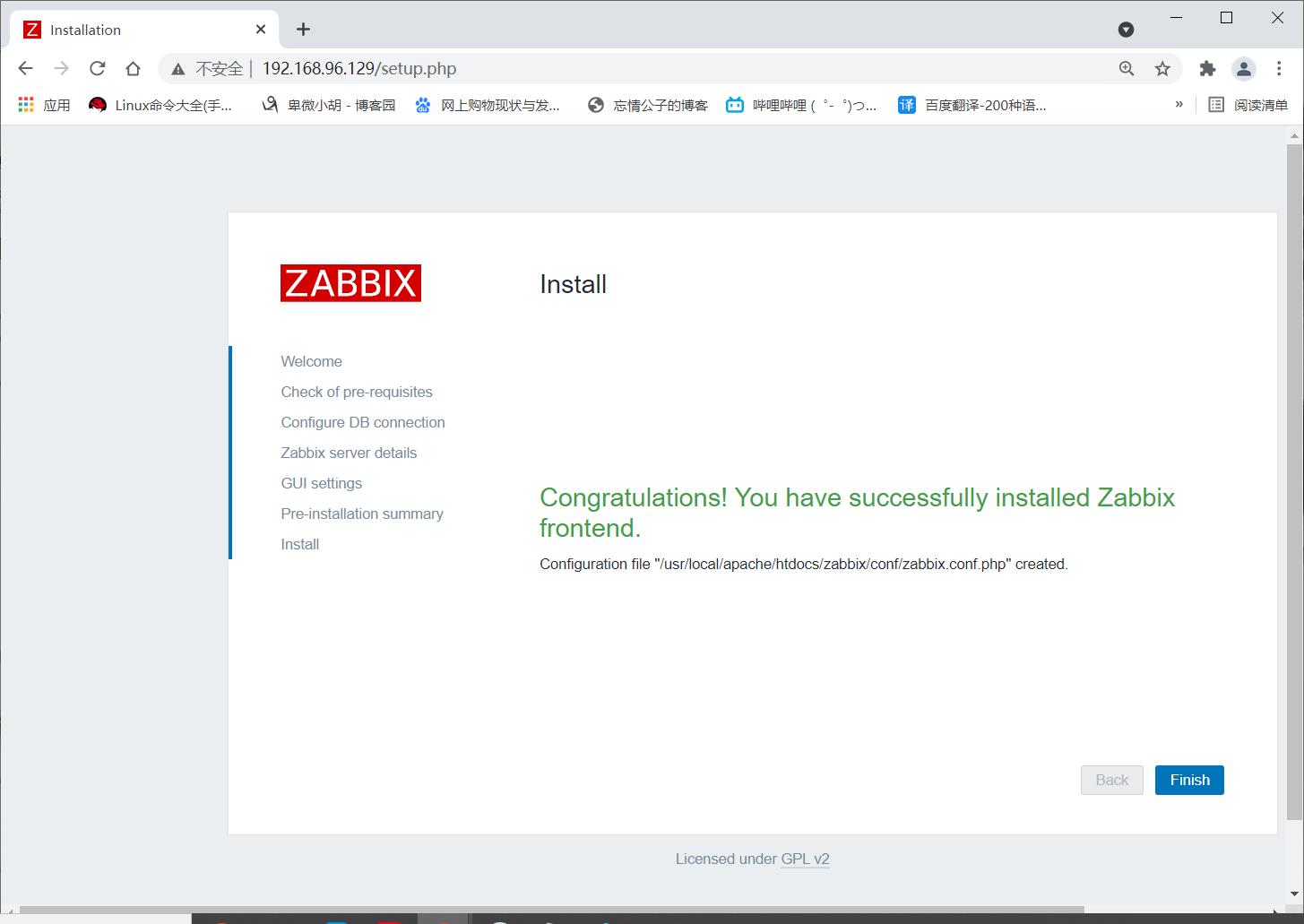Expand hidden bookmarks with » chevron
Screen dimensions: 1304x924
(x=1179, y=105)
